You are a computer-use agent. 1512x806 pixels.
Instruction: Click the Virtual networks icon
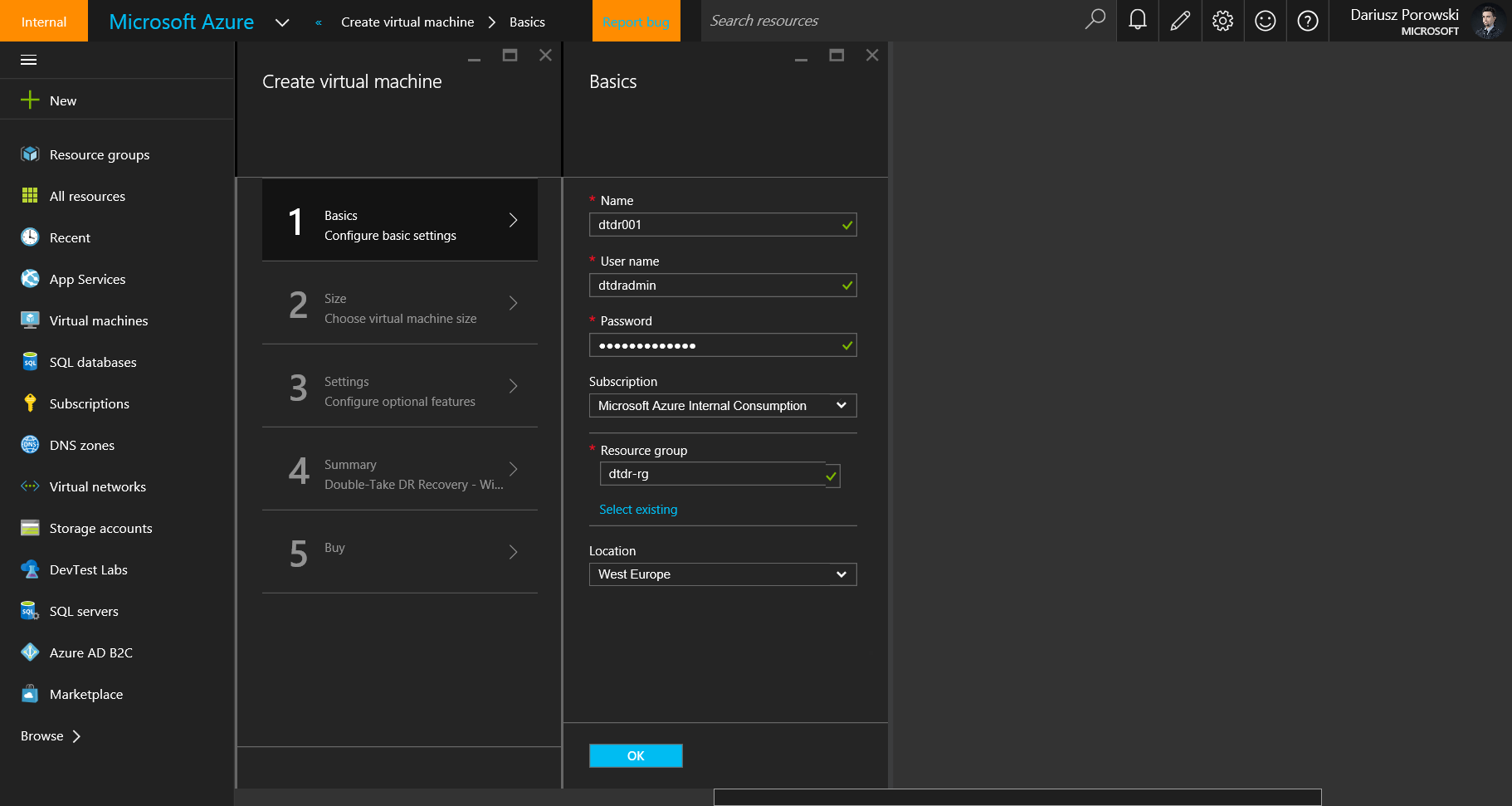tap(30, 486)
